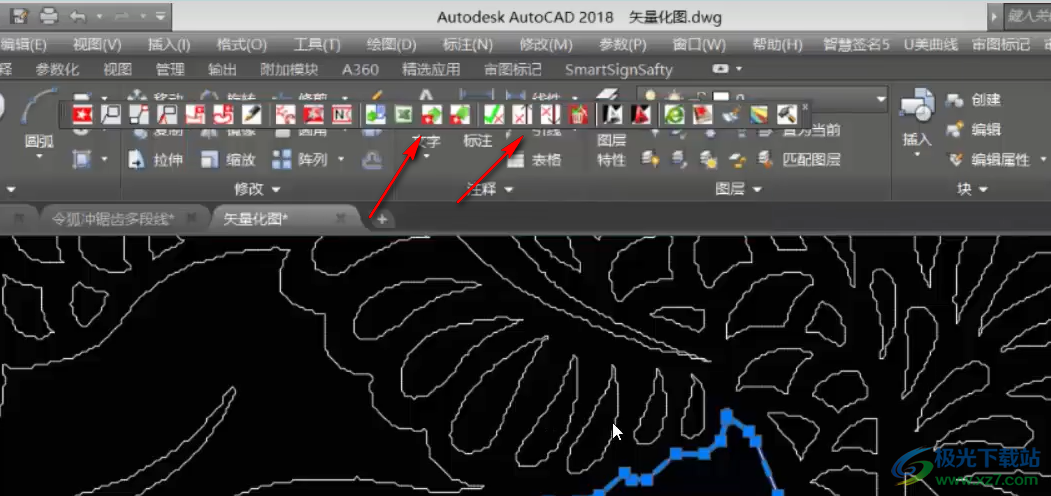Open the 帮助(H) menu
1051x496 pixels.
pos(777,45)
